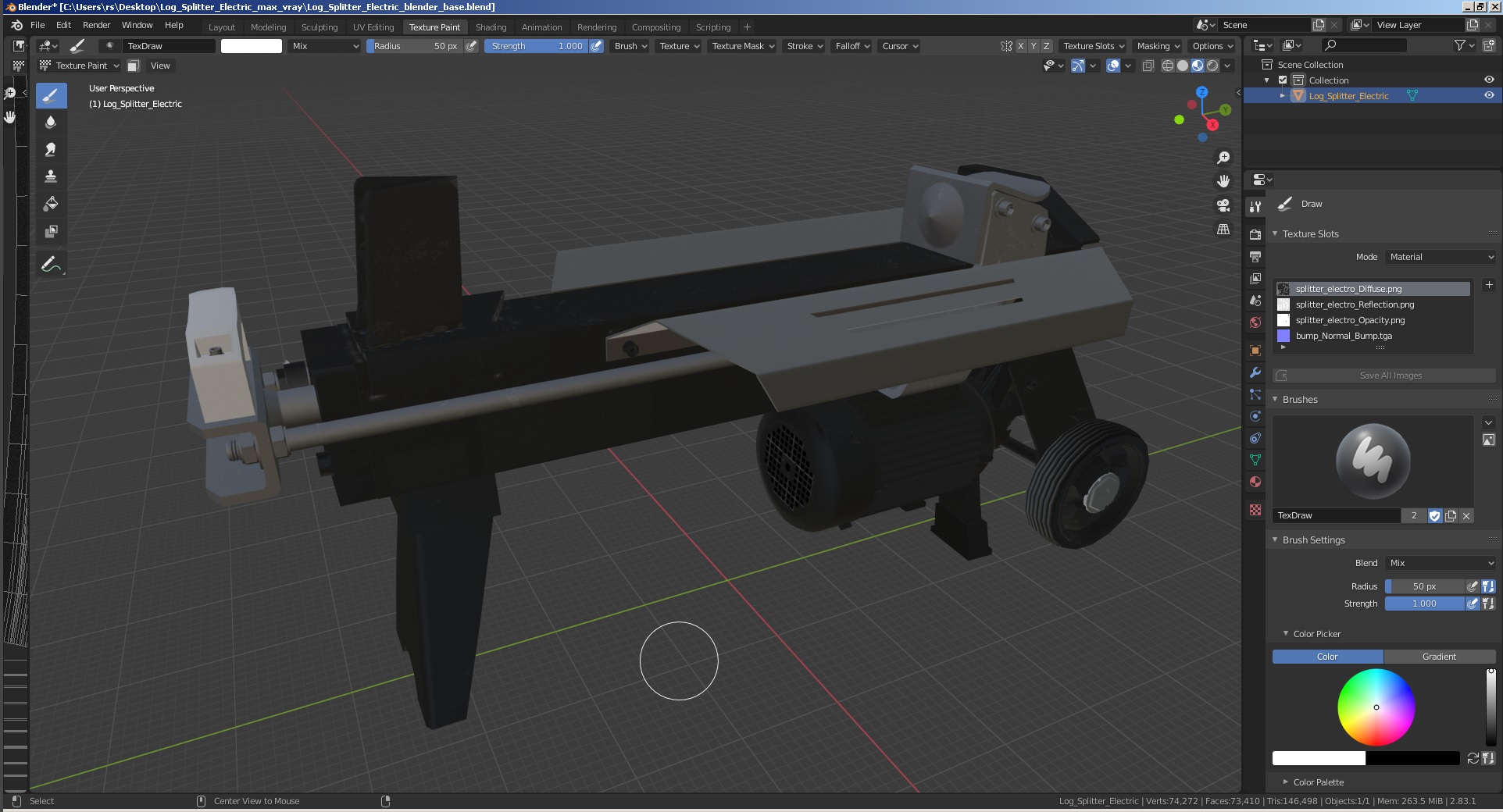Open the Material properties tab
1503x812 pixels.
tap(1255, 482)
